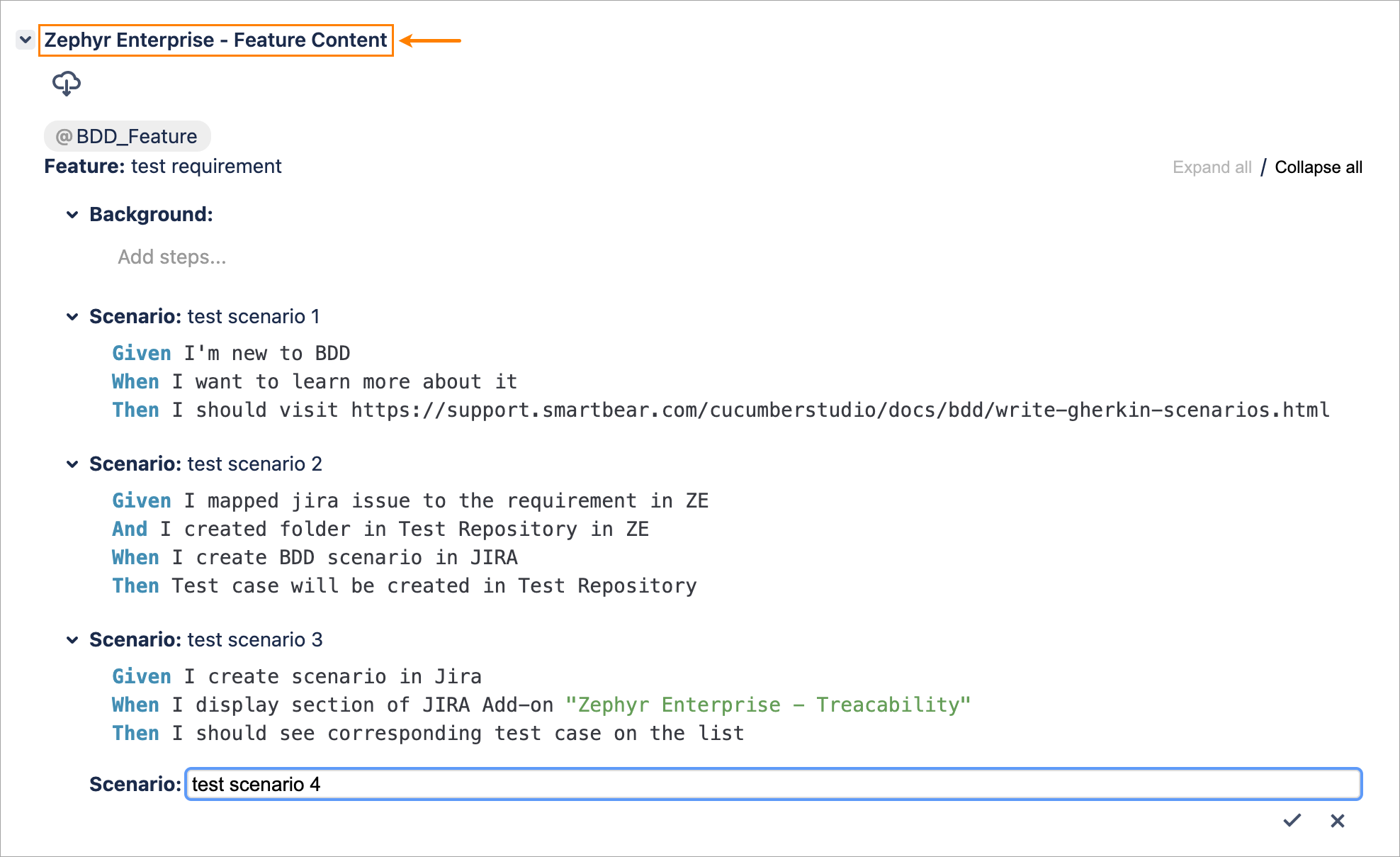
Task: Collapse the Background section chevron
Action: [72, 214]
